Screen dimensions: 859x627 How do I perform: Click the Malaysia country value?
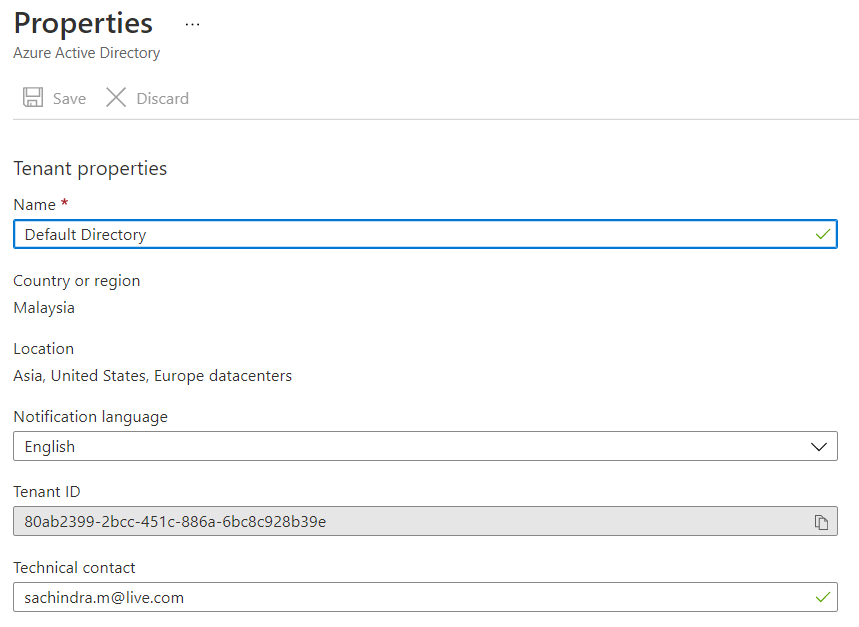tap(44, 308)
